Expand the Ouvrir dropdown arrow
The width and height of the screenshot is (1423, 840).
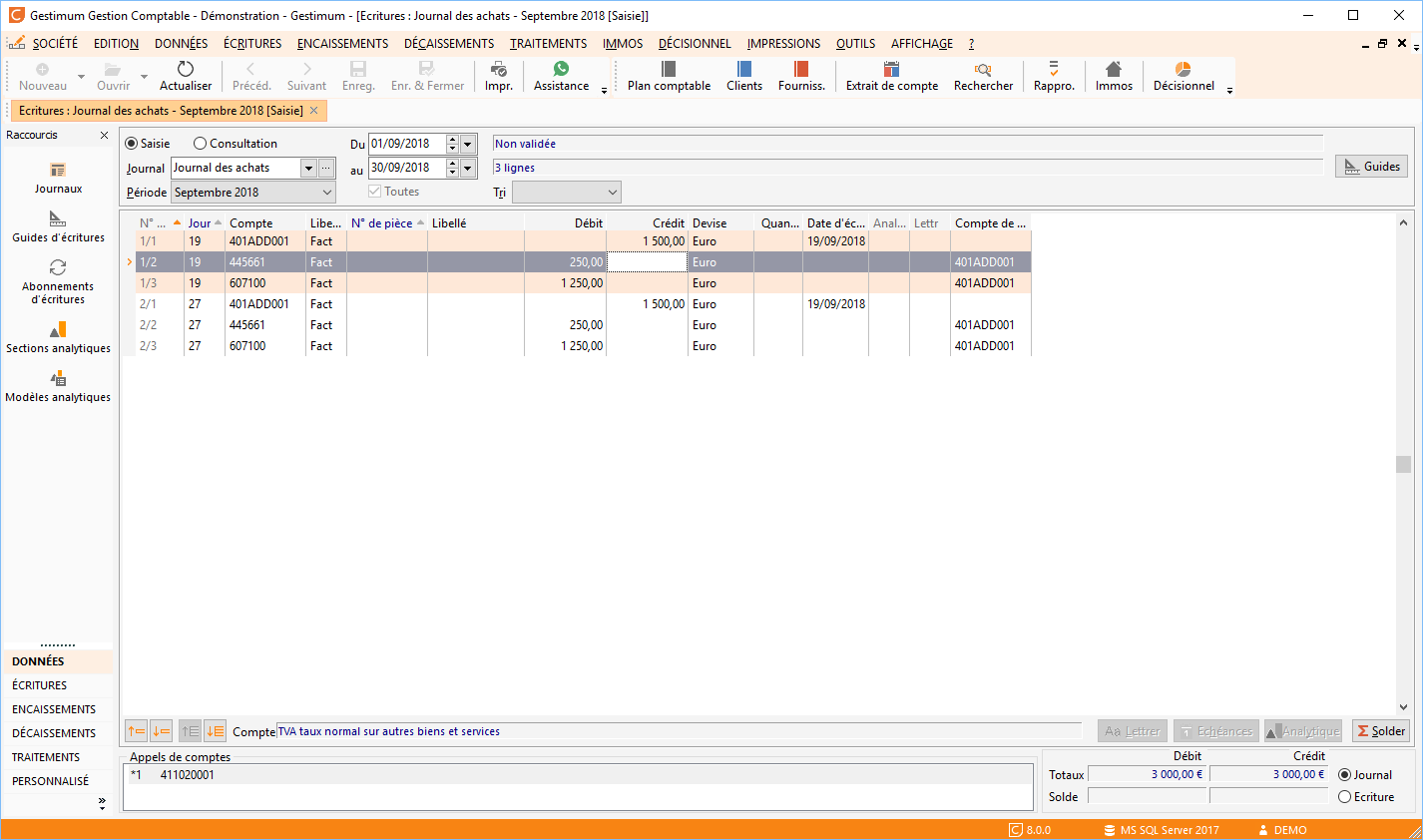pyautogui.click(x=144, y=77)
